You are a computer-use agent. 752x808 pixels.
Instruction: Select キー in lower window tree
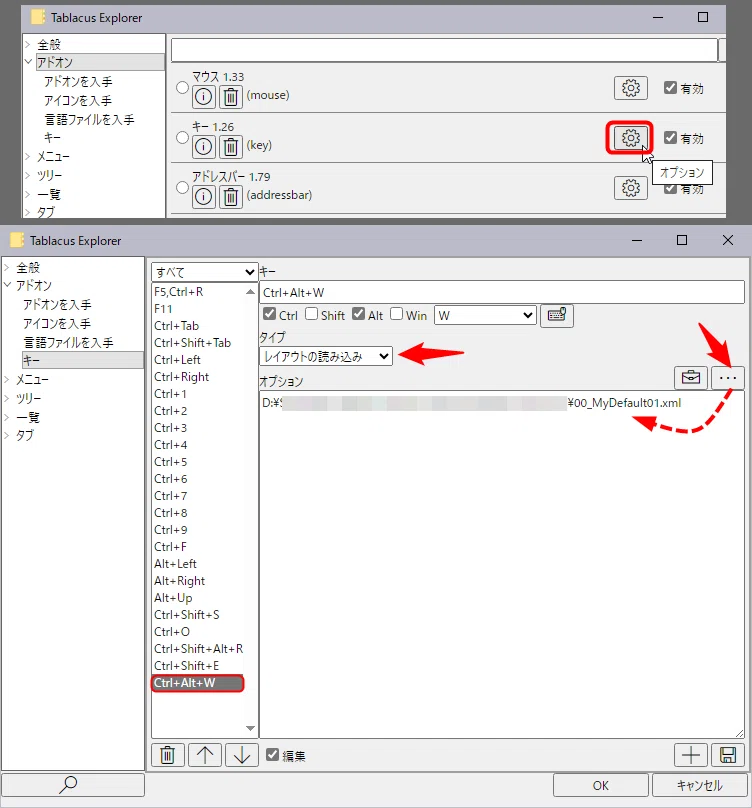coord(82,360)
